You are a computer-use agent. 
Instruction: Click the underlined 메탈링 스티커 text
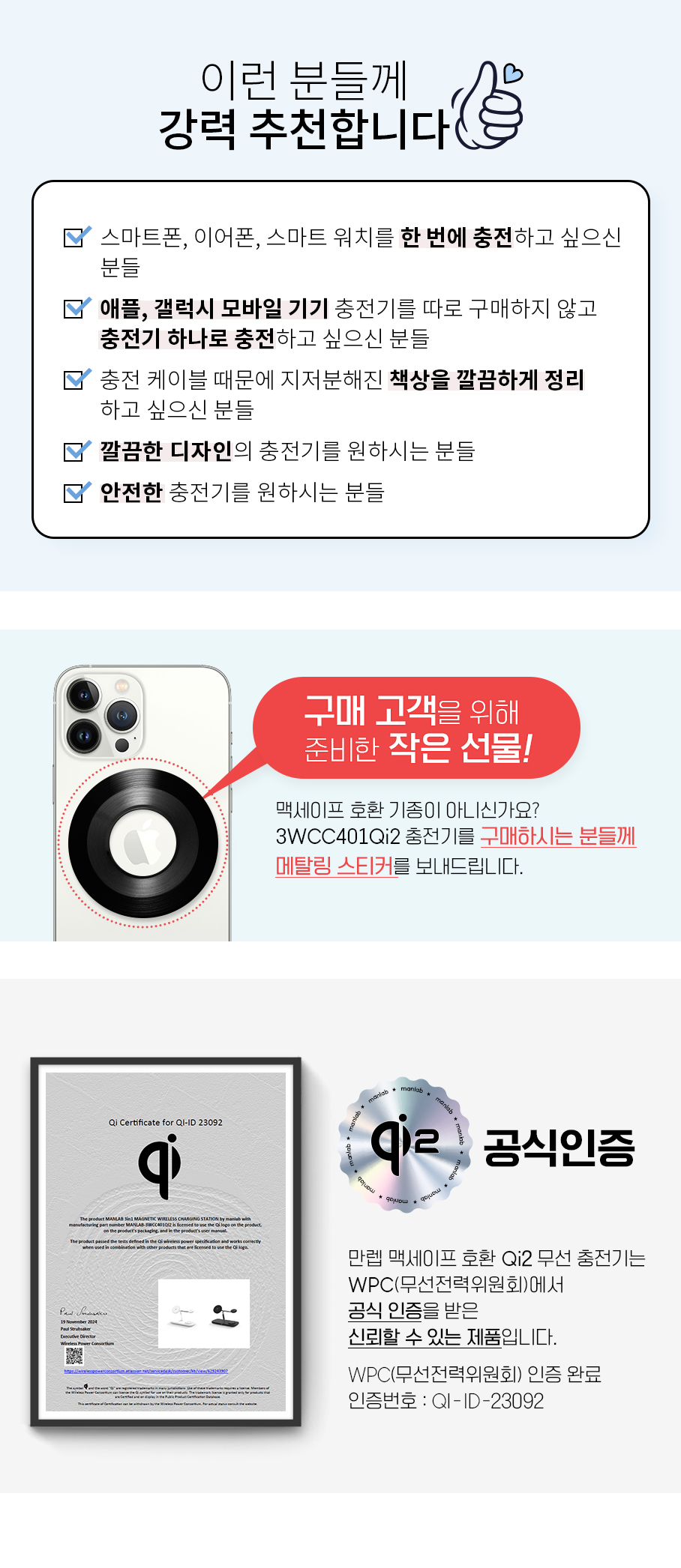click(x=334, y=866)
